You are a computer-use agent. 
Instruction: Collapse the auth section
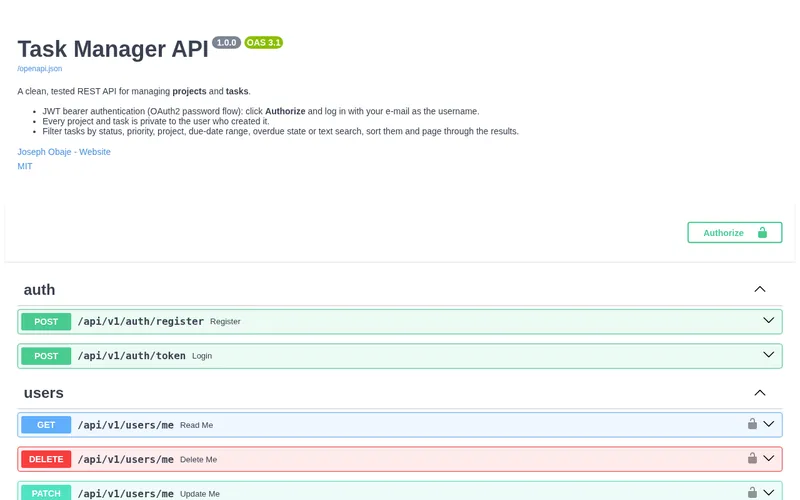(760, 289)
